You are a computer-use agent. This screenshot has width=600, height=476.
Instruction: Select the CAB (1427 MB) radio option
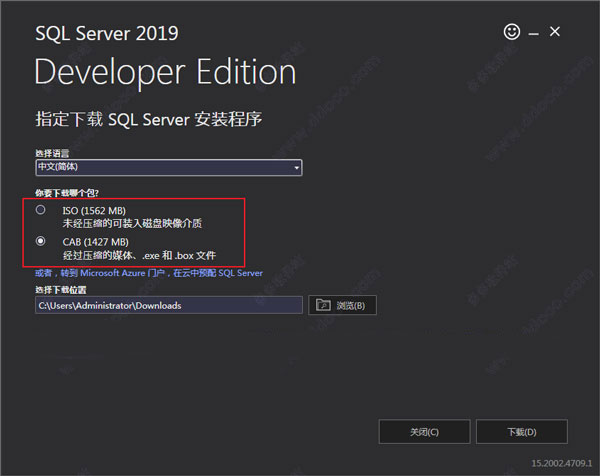click(x=41, y=241)
